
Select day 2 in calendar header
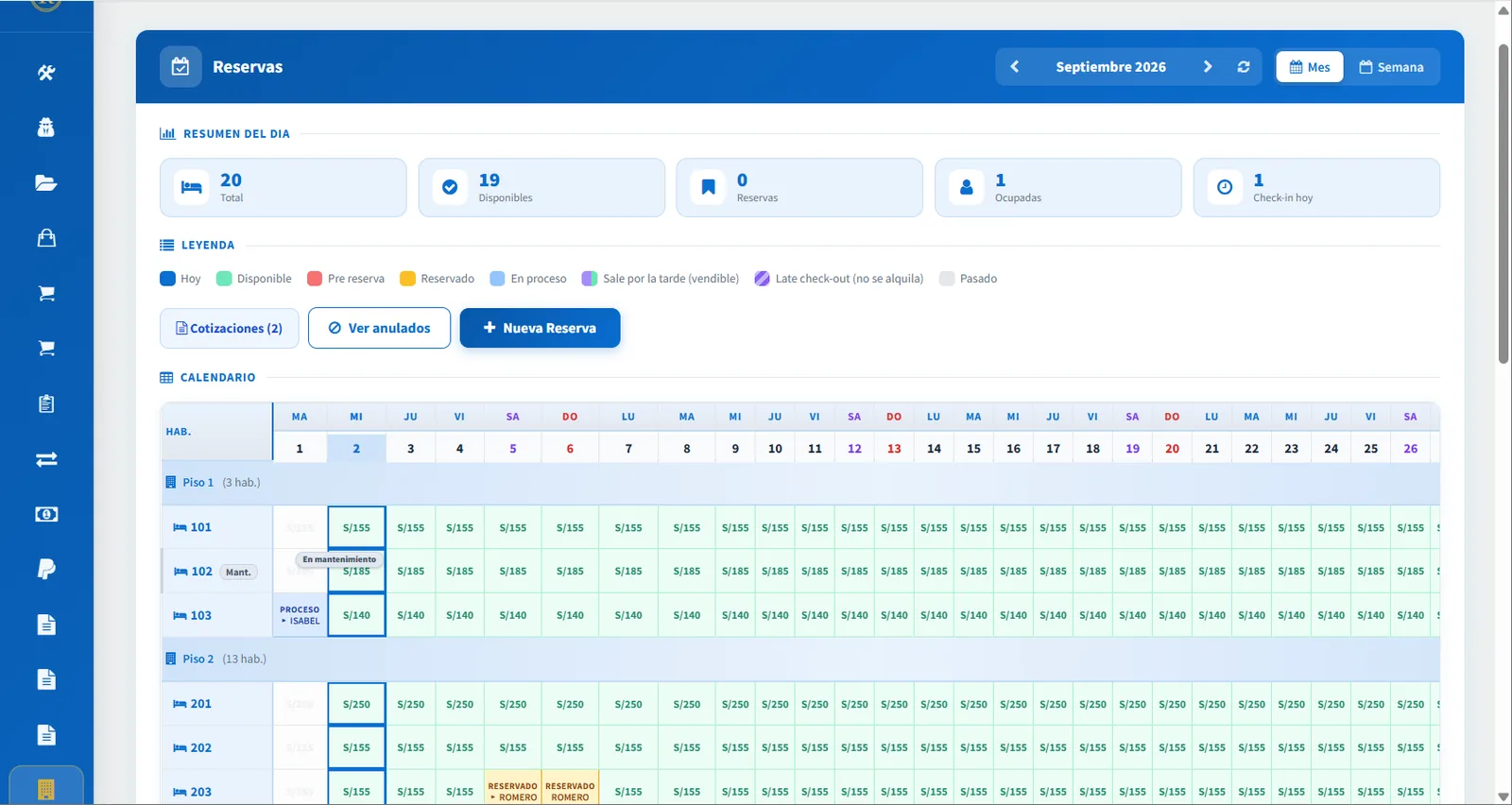(x=356, y=449)
